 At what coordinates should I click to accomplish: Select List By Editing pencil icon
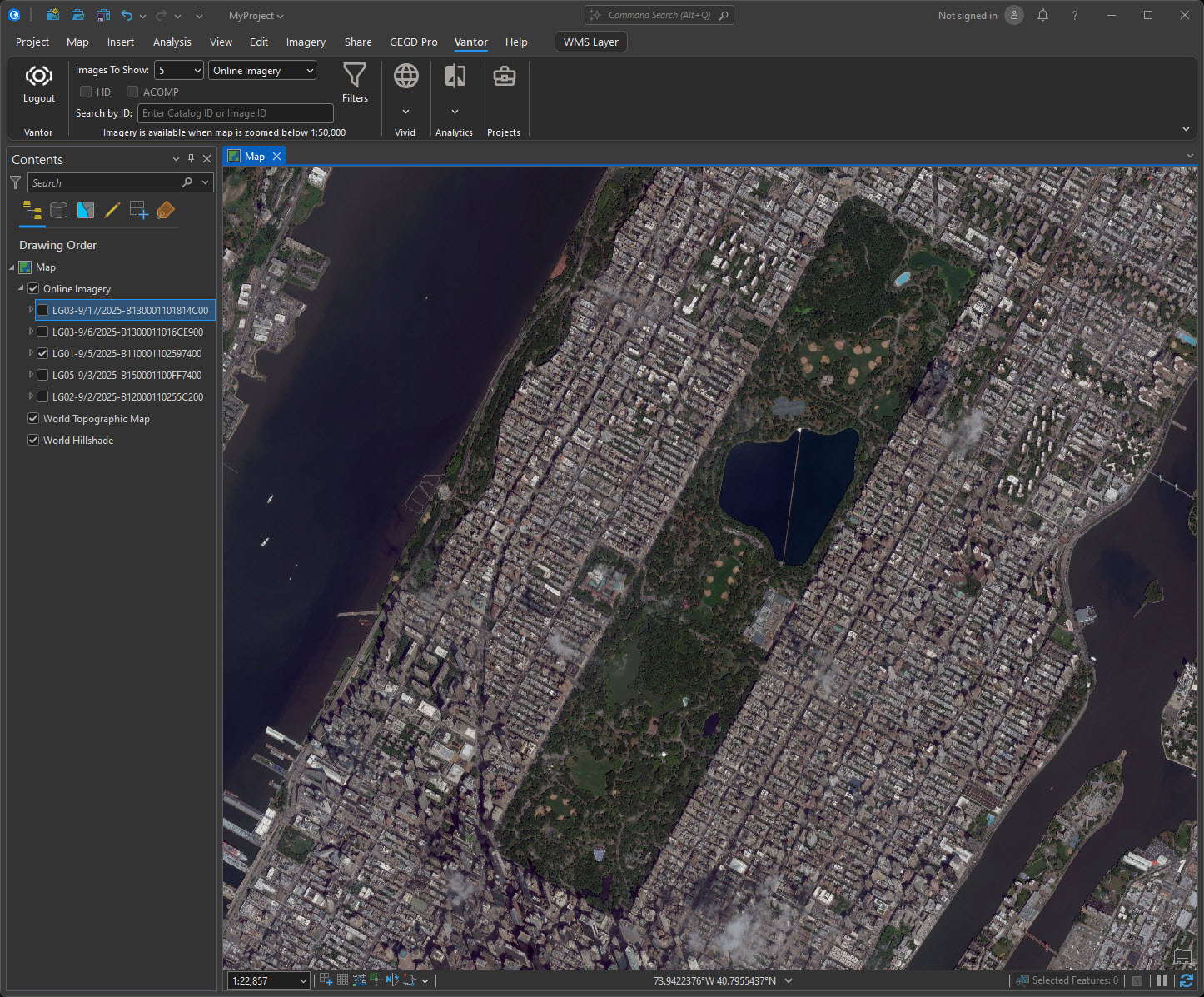click(x=112, y=210)
